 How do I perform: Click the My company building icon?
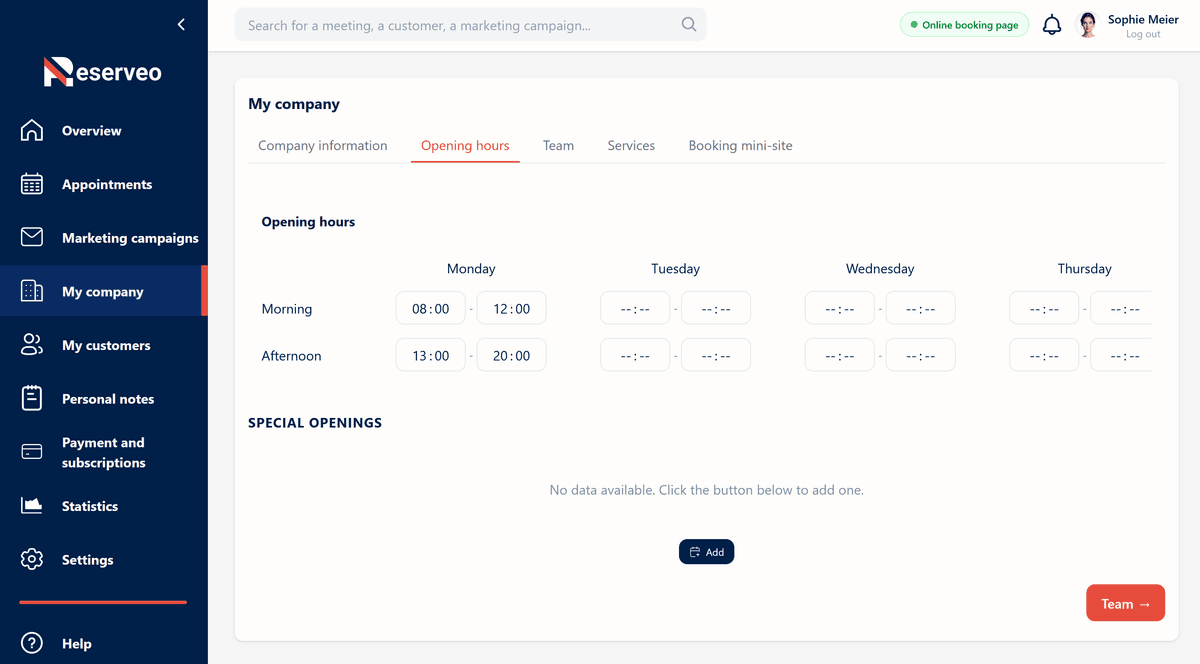click(x=32, y=291)
